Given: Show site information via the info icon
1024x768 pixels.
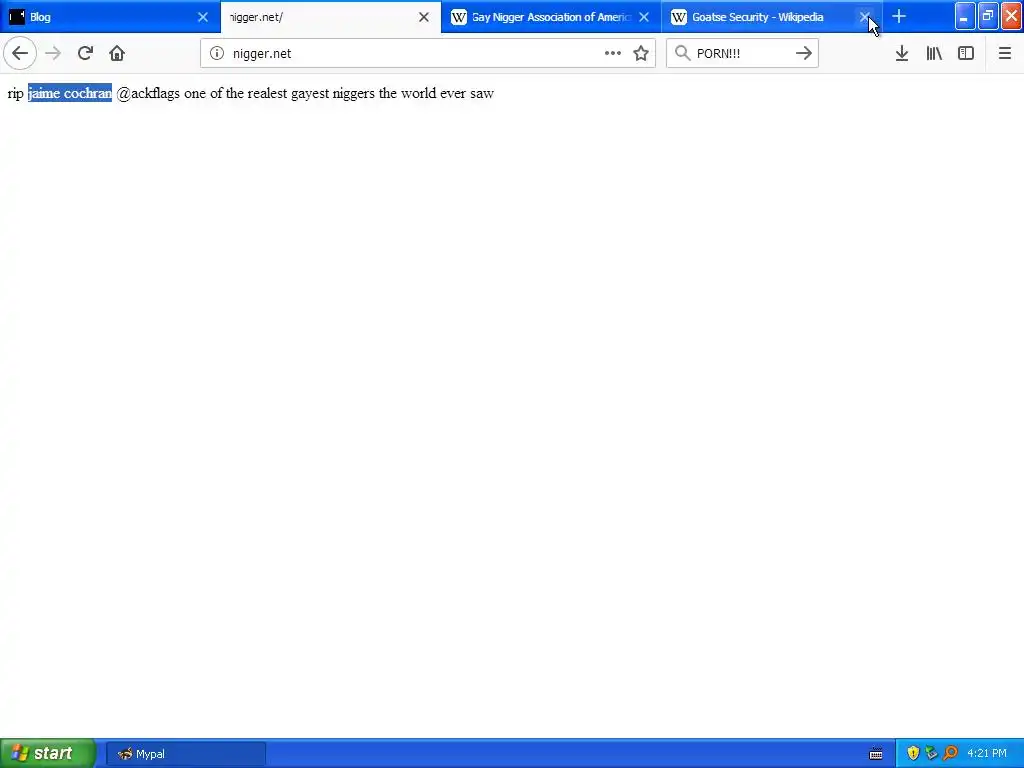Looking at the screenshot, I should pos(217,53).
